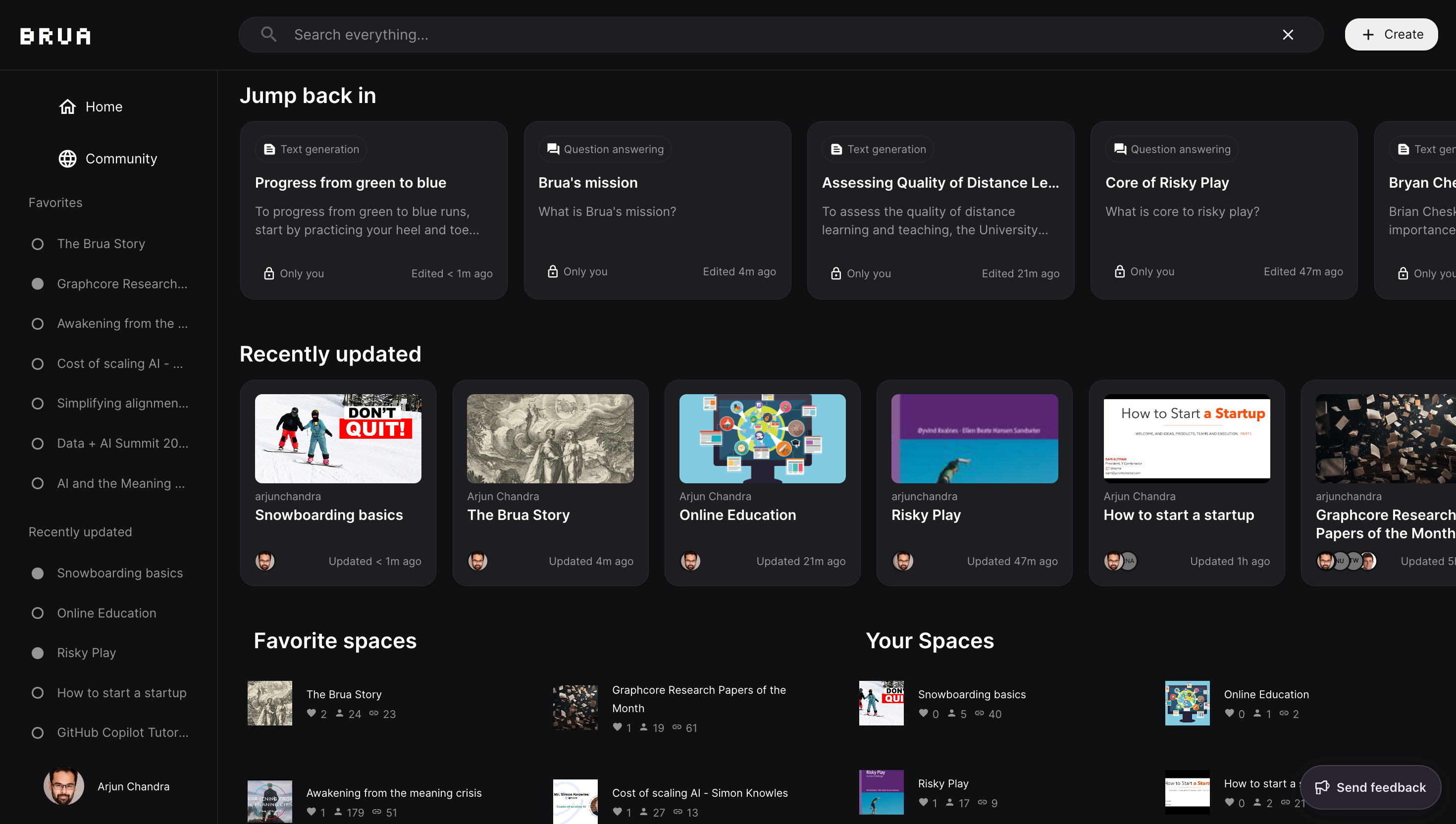
Task: Click lock icon on Core of Risky Play card
Action: coord(1119,271)
